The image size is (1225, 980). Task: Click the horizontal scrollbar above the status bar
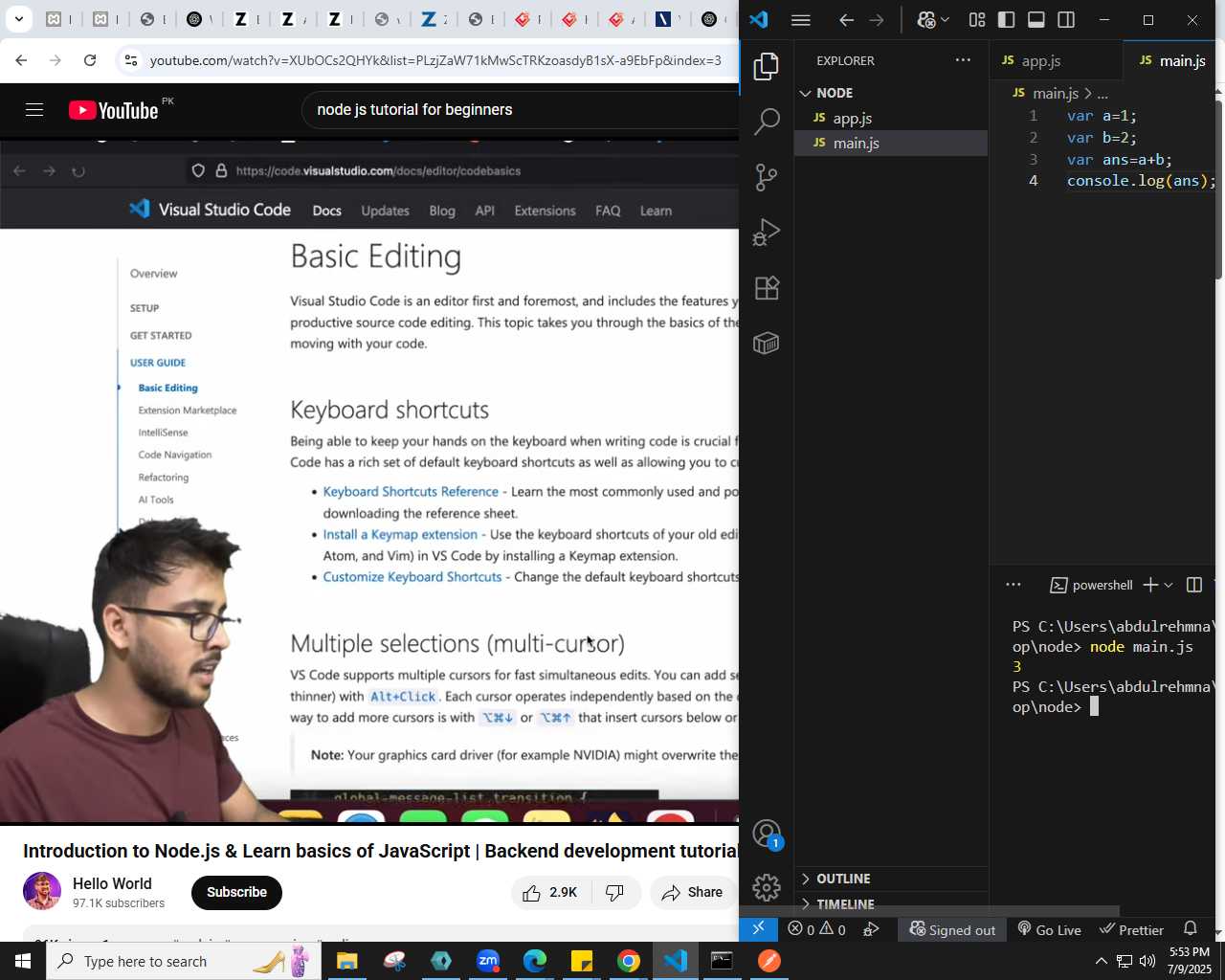click(x=957, y=911)
